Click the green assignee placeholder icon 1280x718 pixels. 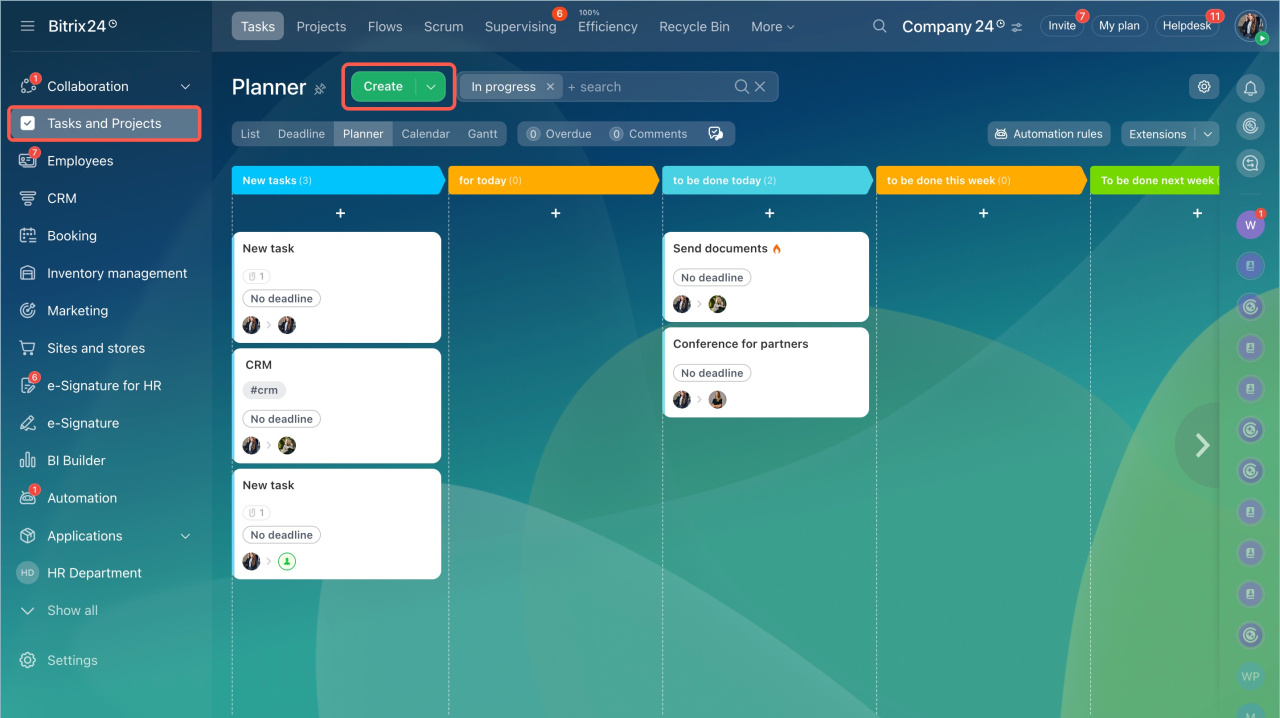[287, 562]
